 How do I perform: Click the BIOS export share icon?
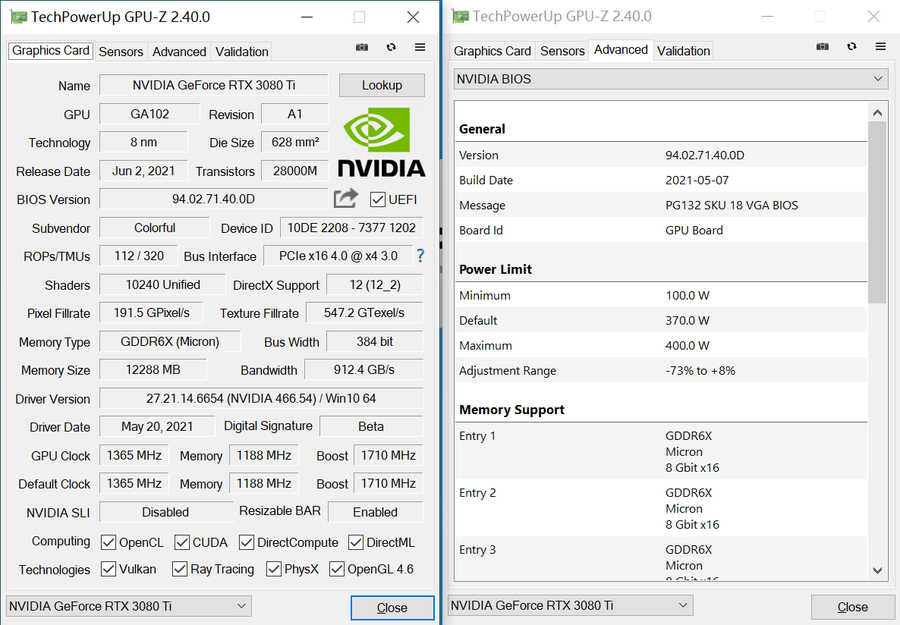pos(346,199)
